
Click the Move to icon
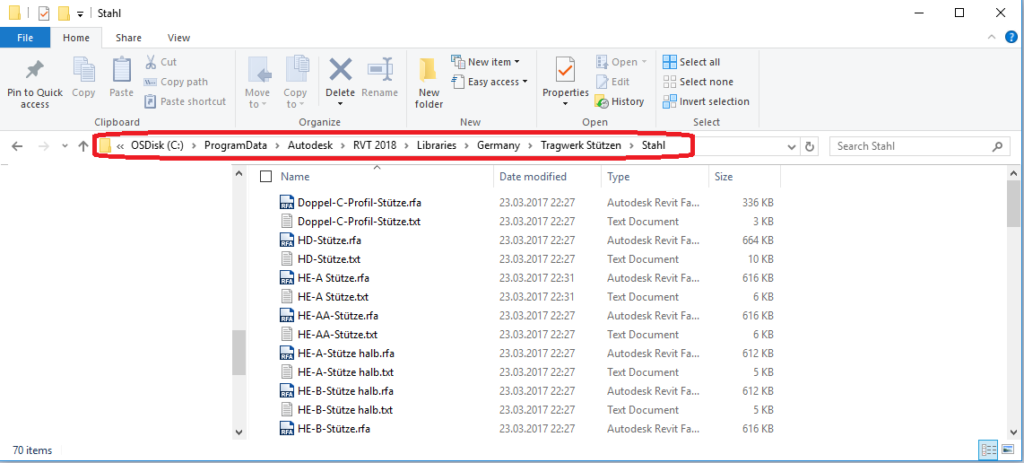pyautogui.click(x=259, y=71)
